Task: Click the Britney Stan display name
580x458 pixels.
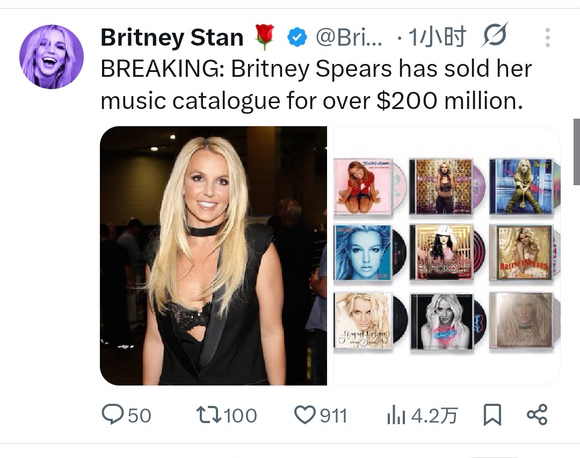Action: coord(172,37)
